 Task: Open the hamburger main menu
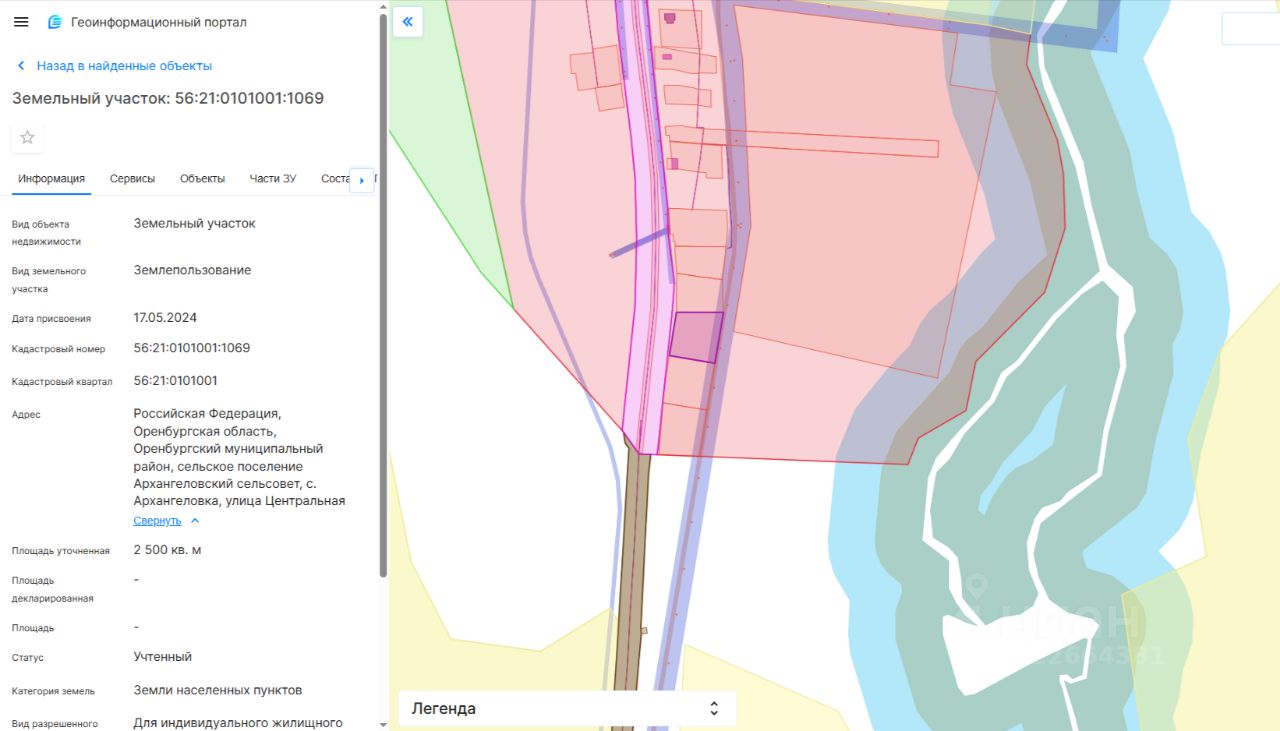(x=21, y=22)
